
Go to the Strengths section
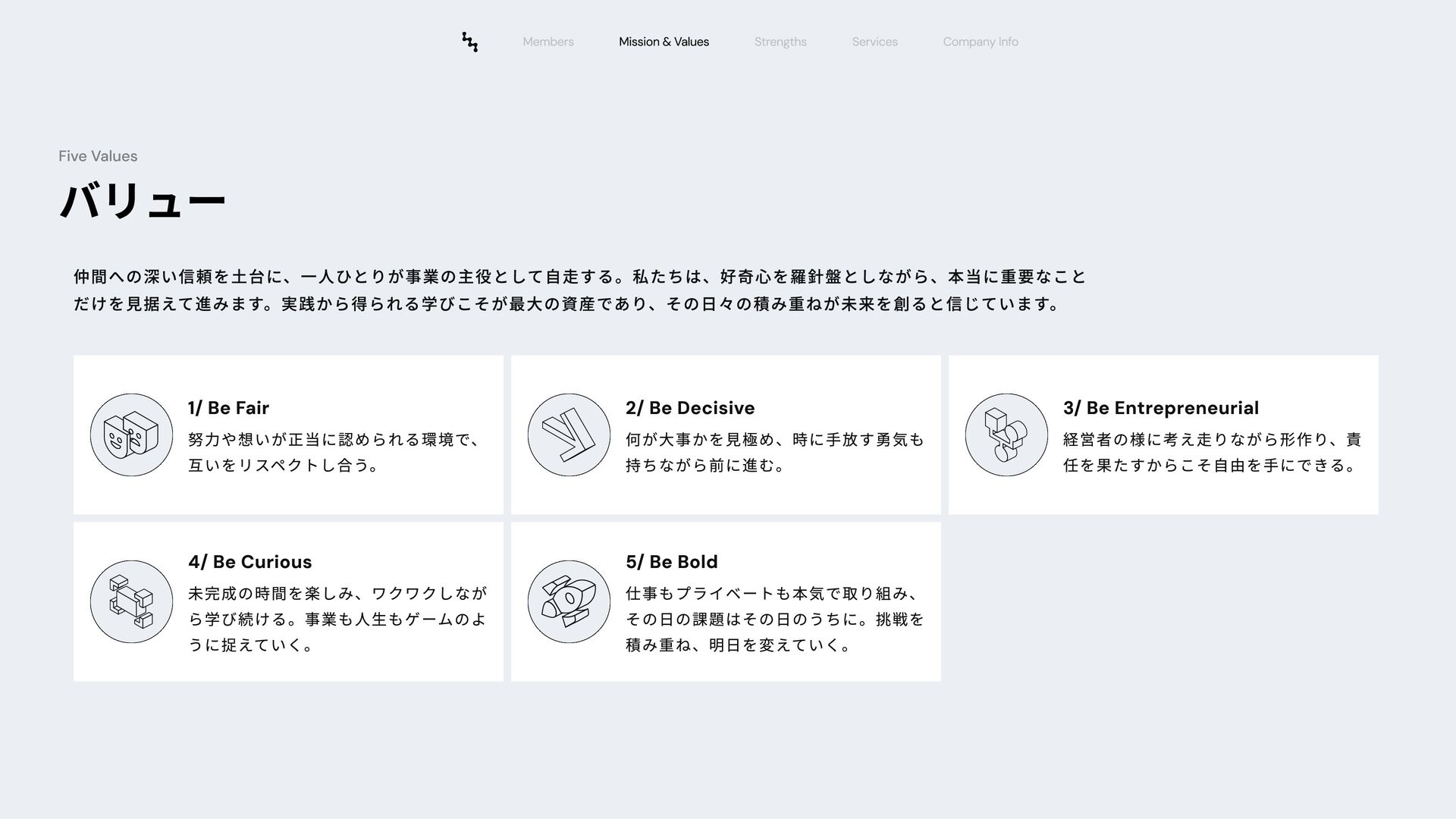point(780,42)
